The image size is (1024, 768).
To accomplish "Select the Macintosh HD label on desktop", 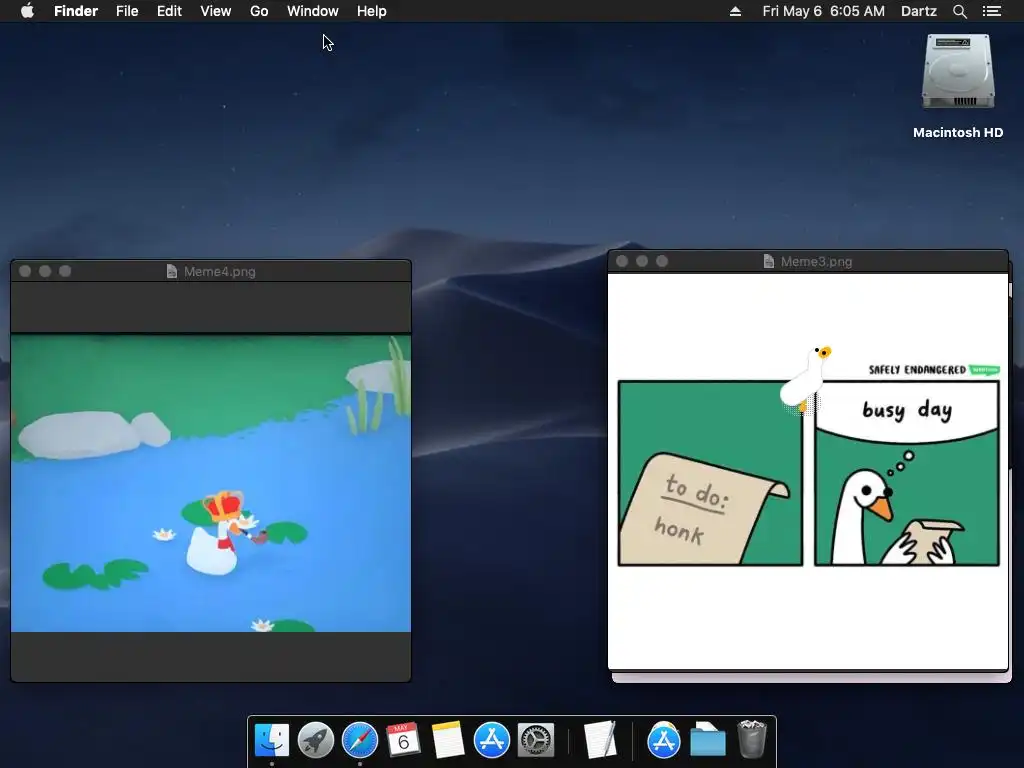I will 958,133.
